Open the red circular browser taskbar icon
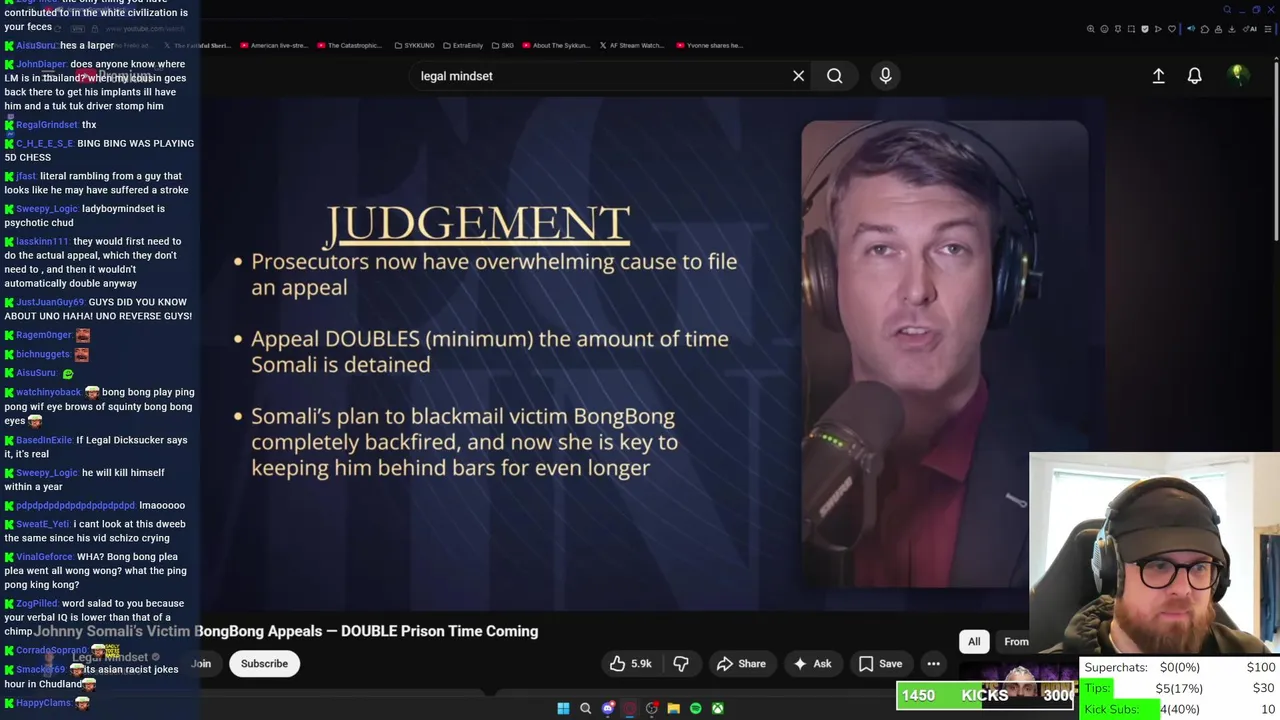Screen dimensions: 1280x720 (x=630, y=708)
